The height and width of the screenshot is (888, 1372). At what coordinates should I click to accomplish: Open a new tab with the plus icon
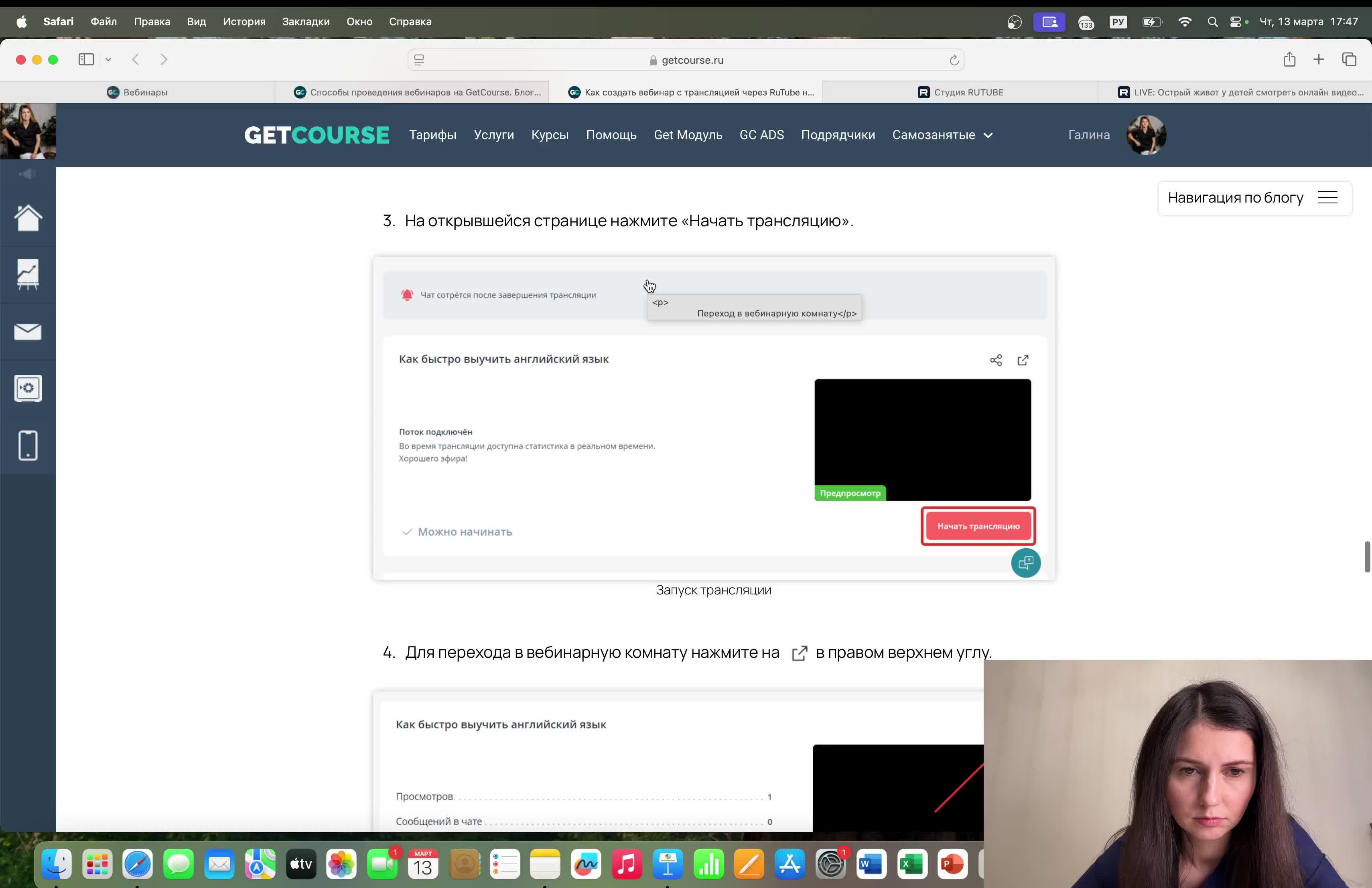click(1319, 59)
